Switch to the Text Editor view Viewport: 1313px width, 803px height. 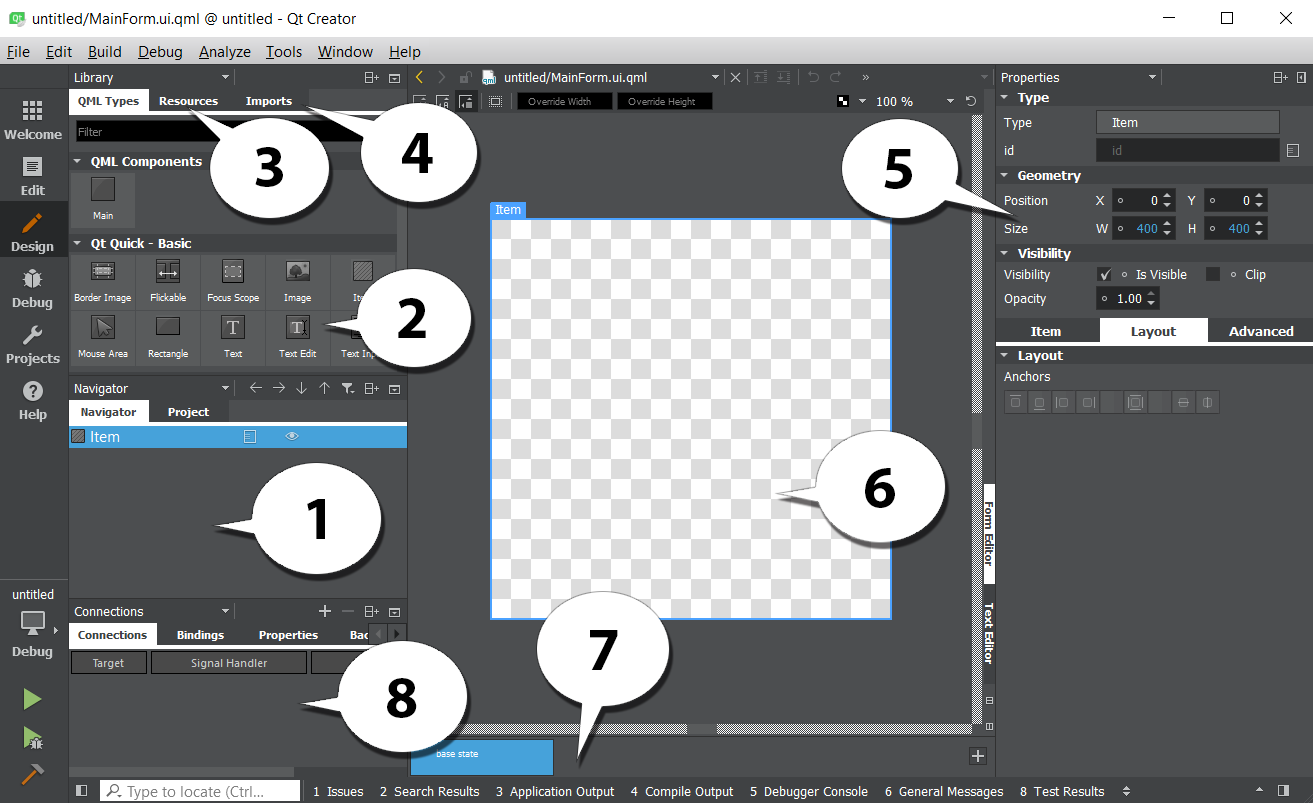coord(988,633)
